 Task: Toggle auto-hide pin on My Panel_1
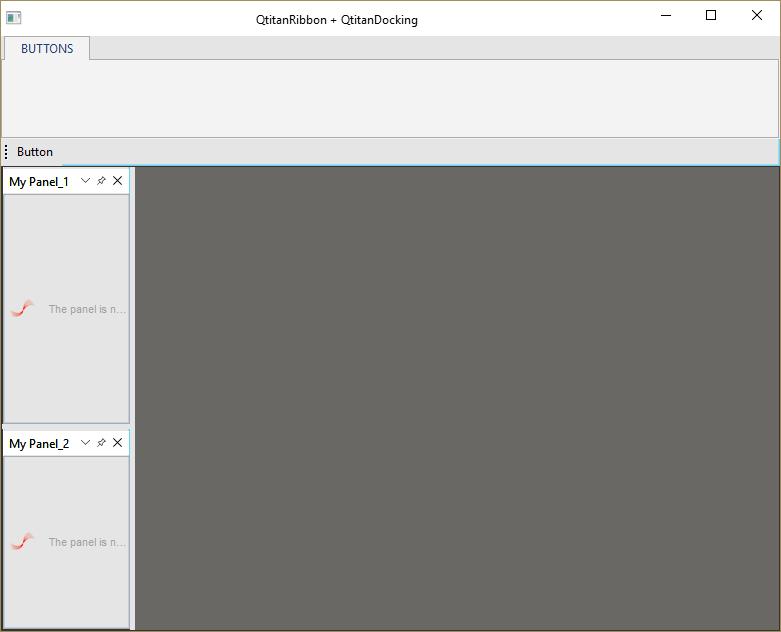[101, 180]
